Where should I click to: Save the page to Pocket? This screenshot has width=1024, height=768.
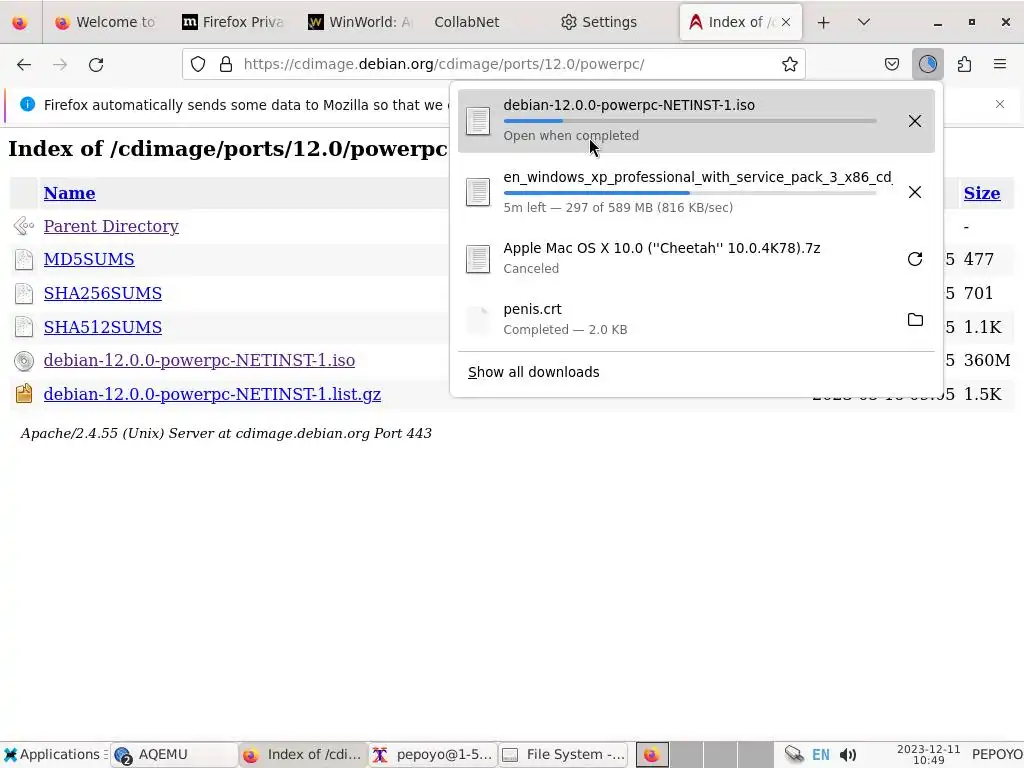[891, 64]
